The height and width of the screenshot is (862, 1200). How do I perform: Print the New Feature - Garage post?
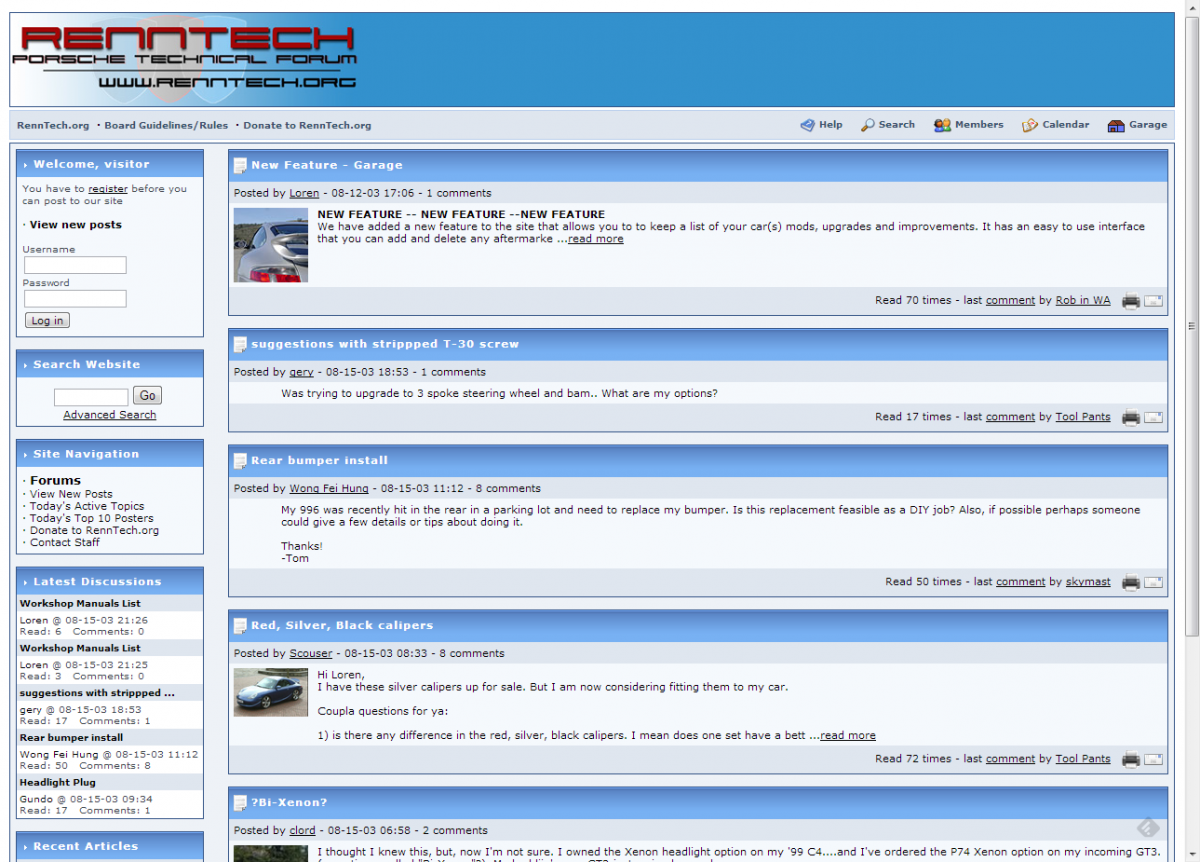(1130, 301)
